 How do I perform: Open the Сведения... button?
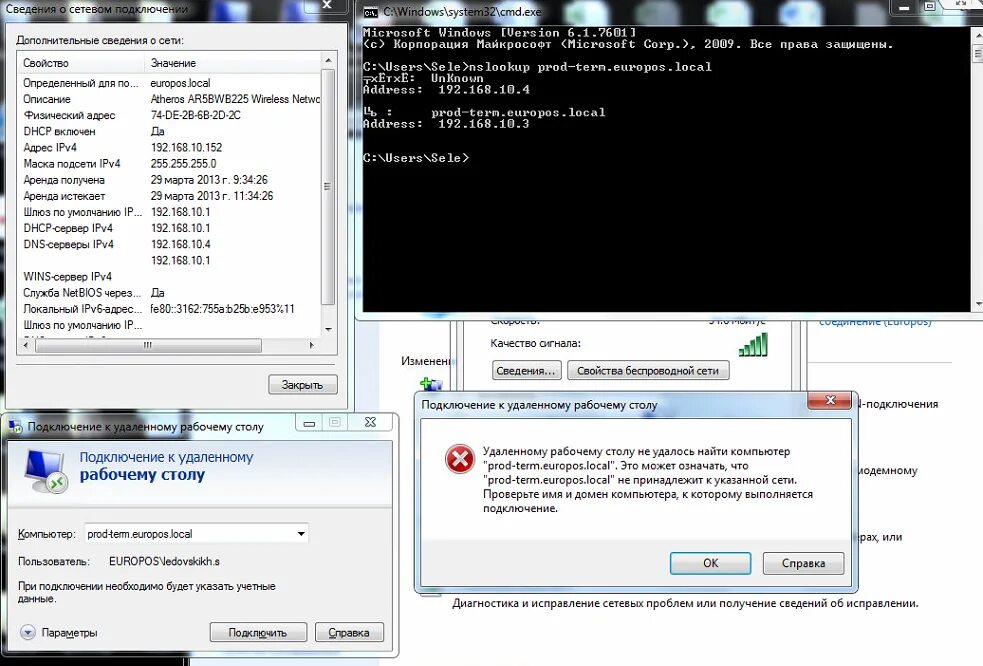(x=525, y=370)
